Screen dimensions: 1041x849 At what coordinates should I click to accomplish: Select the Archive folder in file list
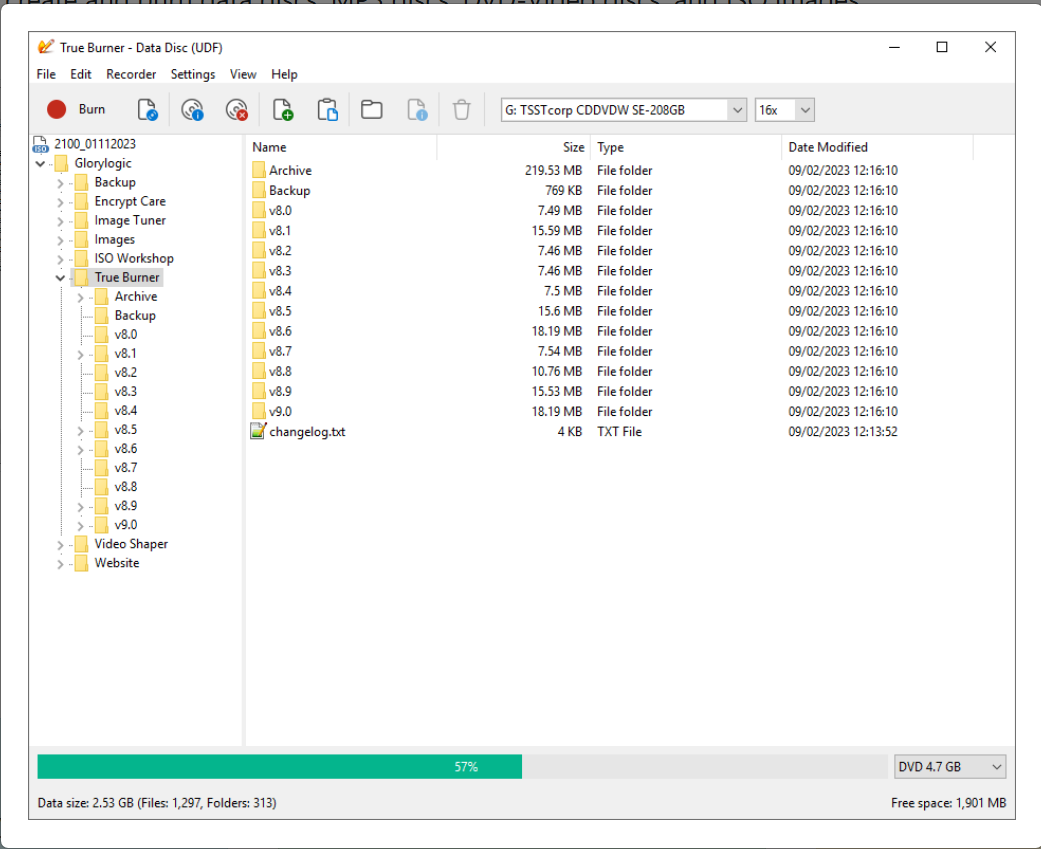pos(290,171)
